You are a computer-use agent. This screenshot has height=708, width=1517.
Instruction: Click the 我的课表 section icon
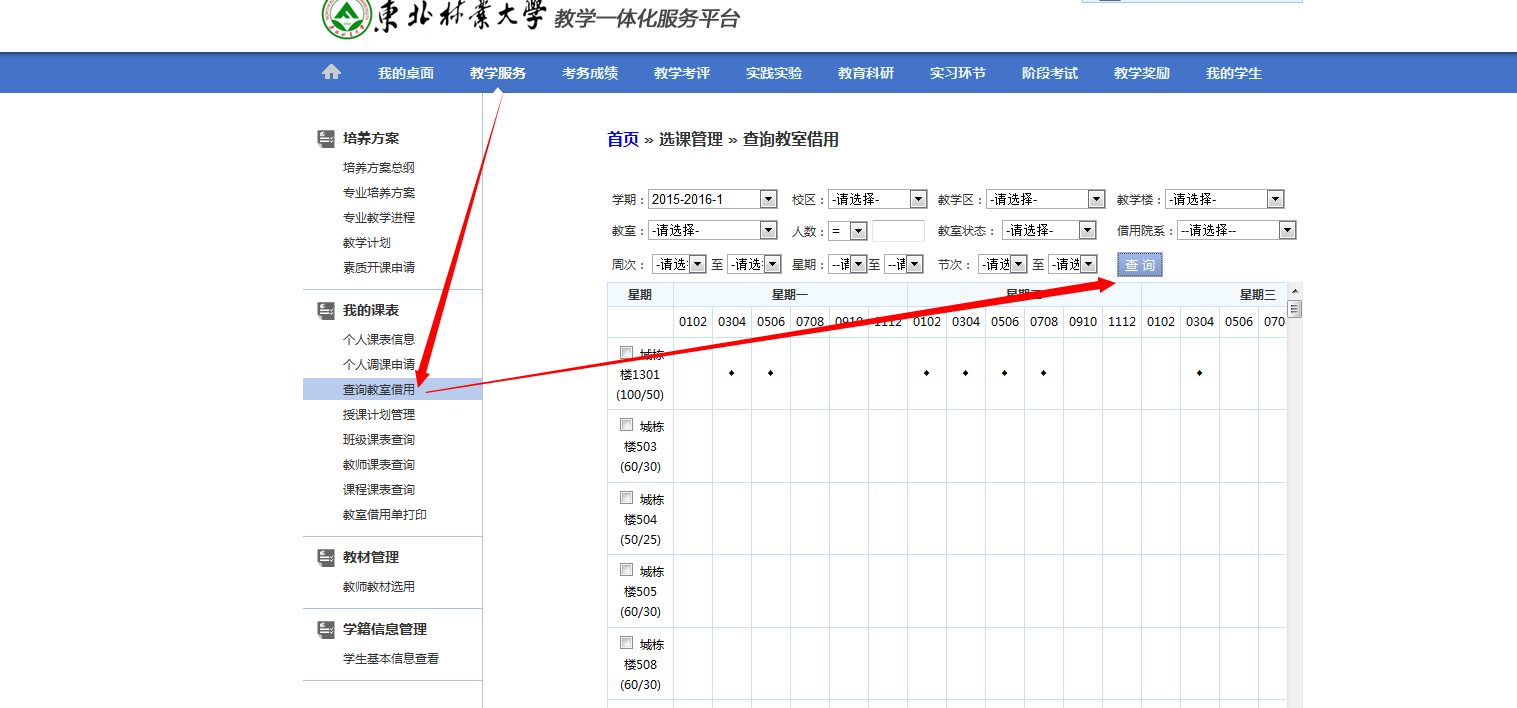click(326, 311)
